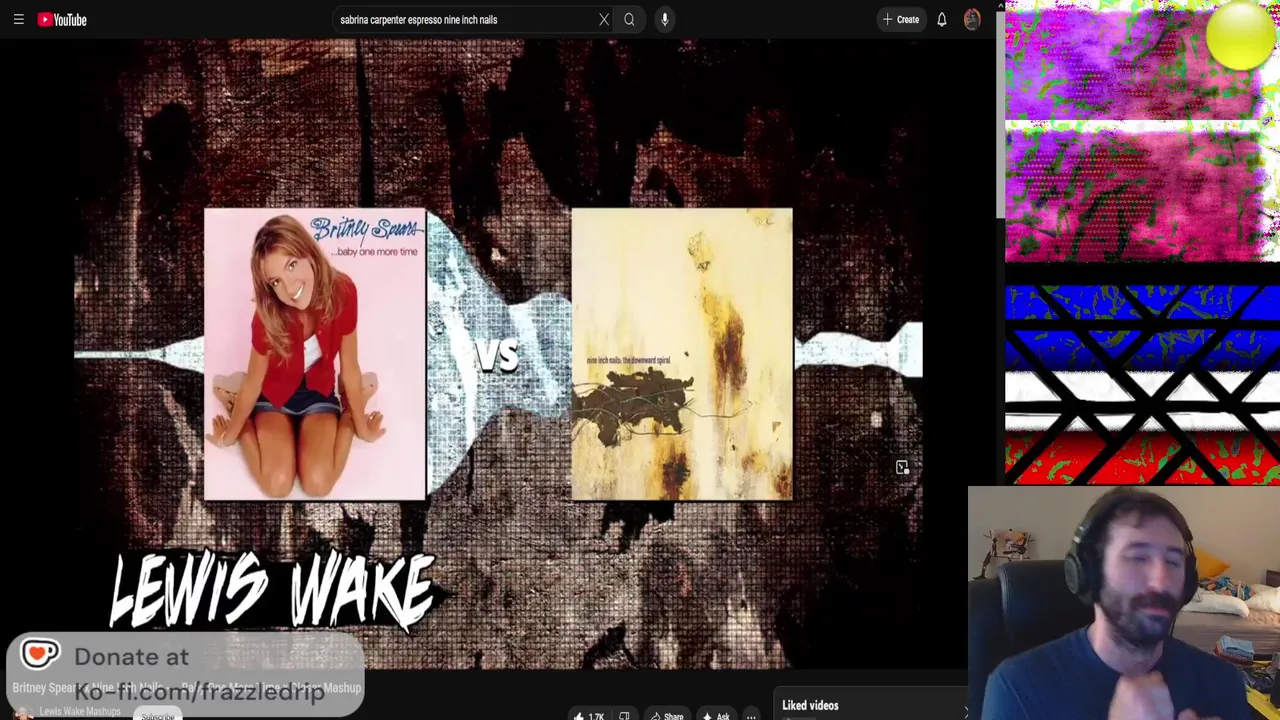Open the notifications bell
The width and height of the screenshot is (1280, 720).
(941, 19)
